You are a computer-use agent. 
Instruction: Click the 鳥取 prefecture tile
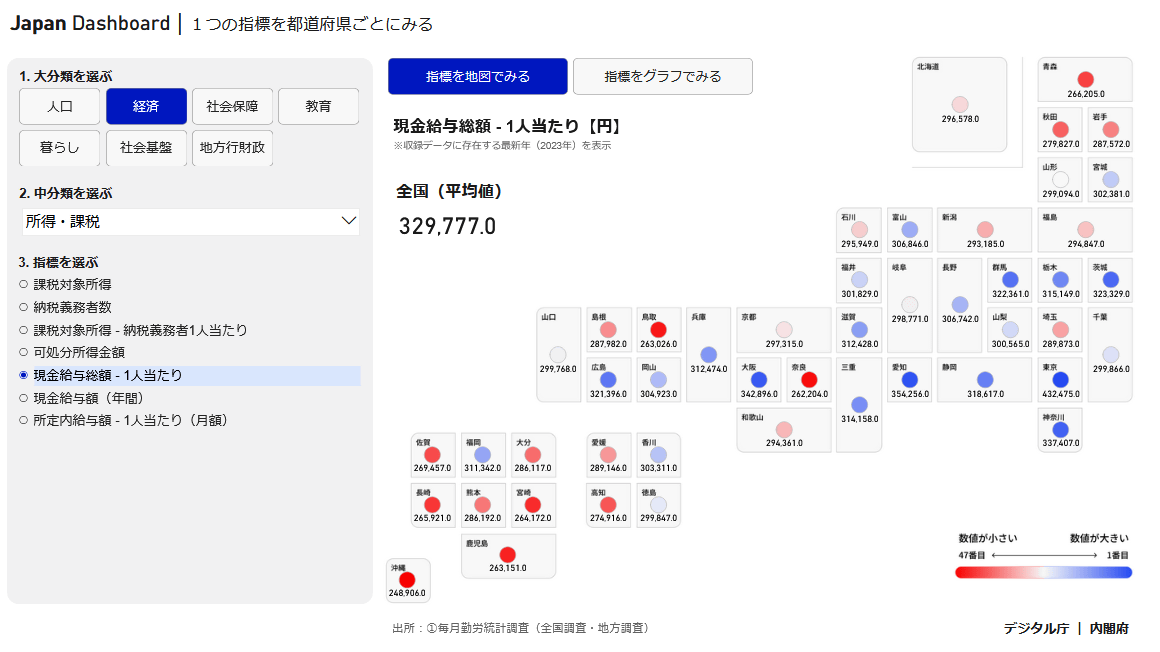pos(658,330)
